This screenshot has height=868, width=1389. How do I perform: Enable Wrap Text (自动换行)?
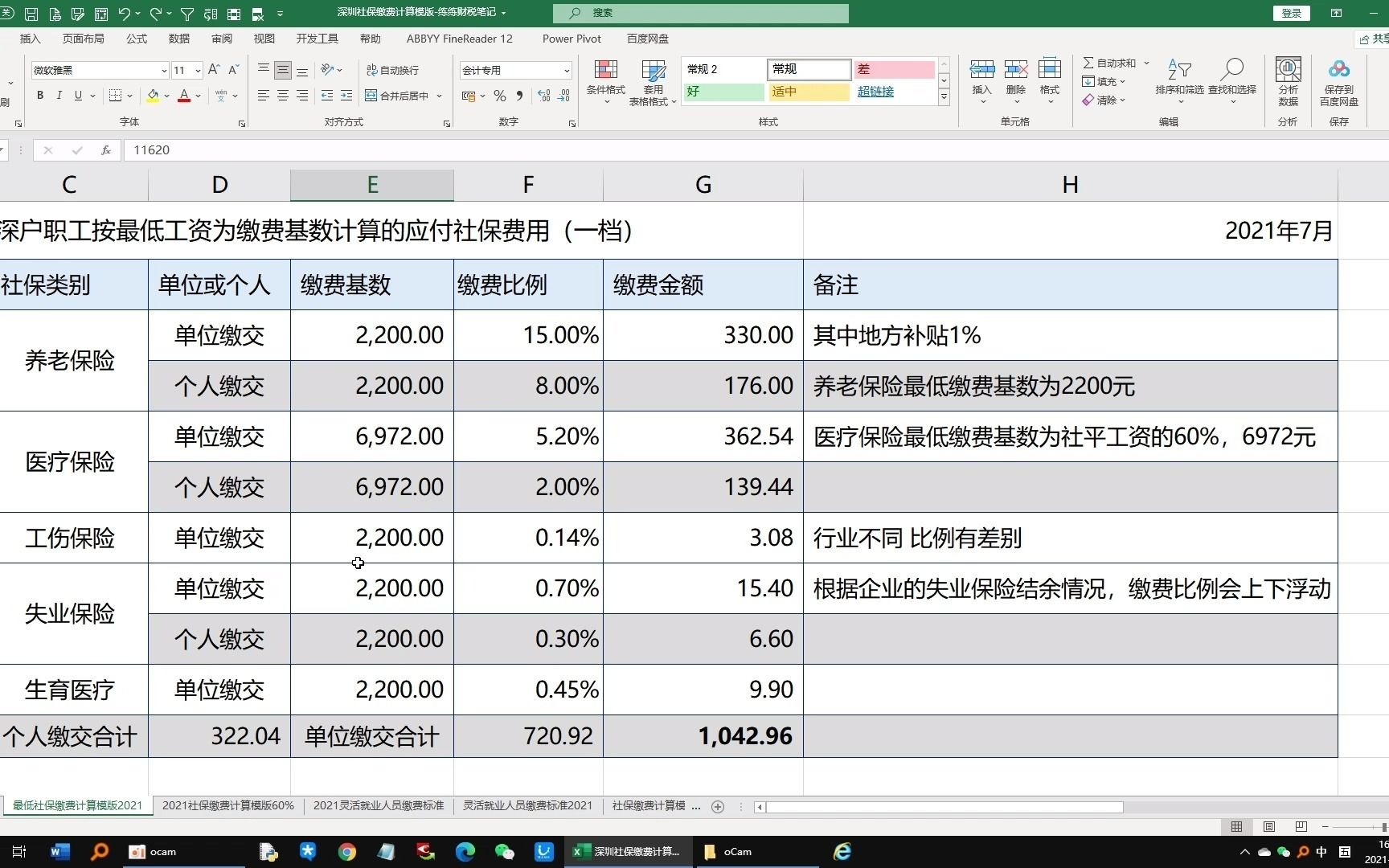click(x=392, y=70)
